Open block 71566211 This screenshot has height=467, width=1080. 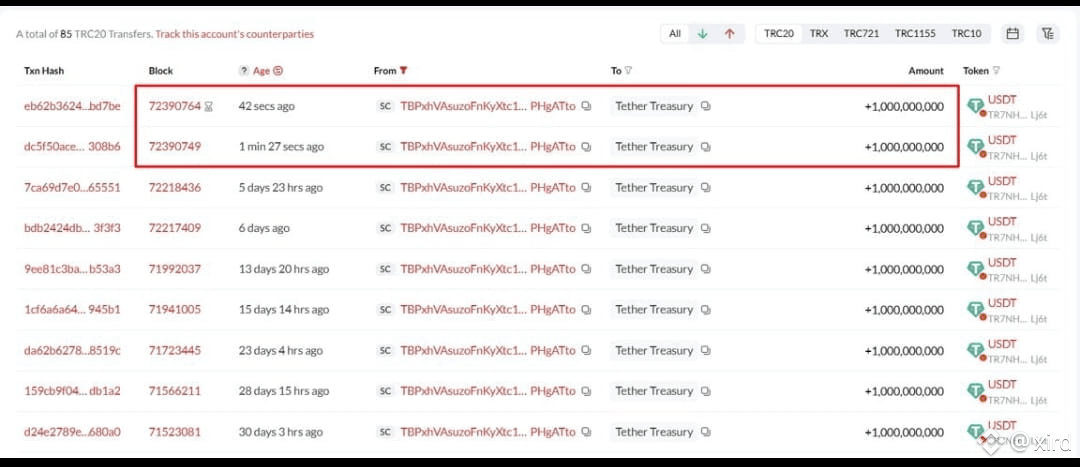click(x=175, y=391)
